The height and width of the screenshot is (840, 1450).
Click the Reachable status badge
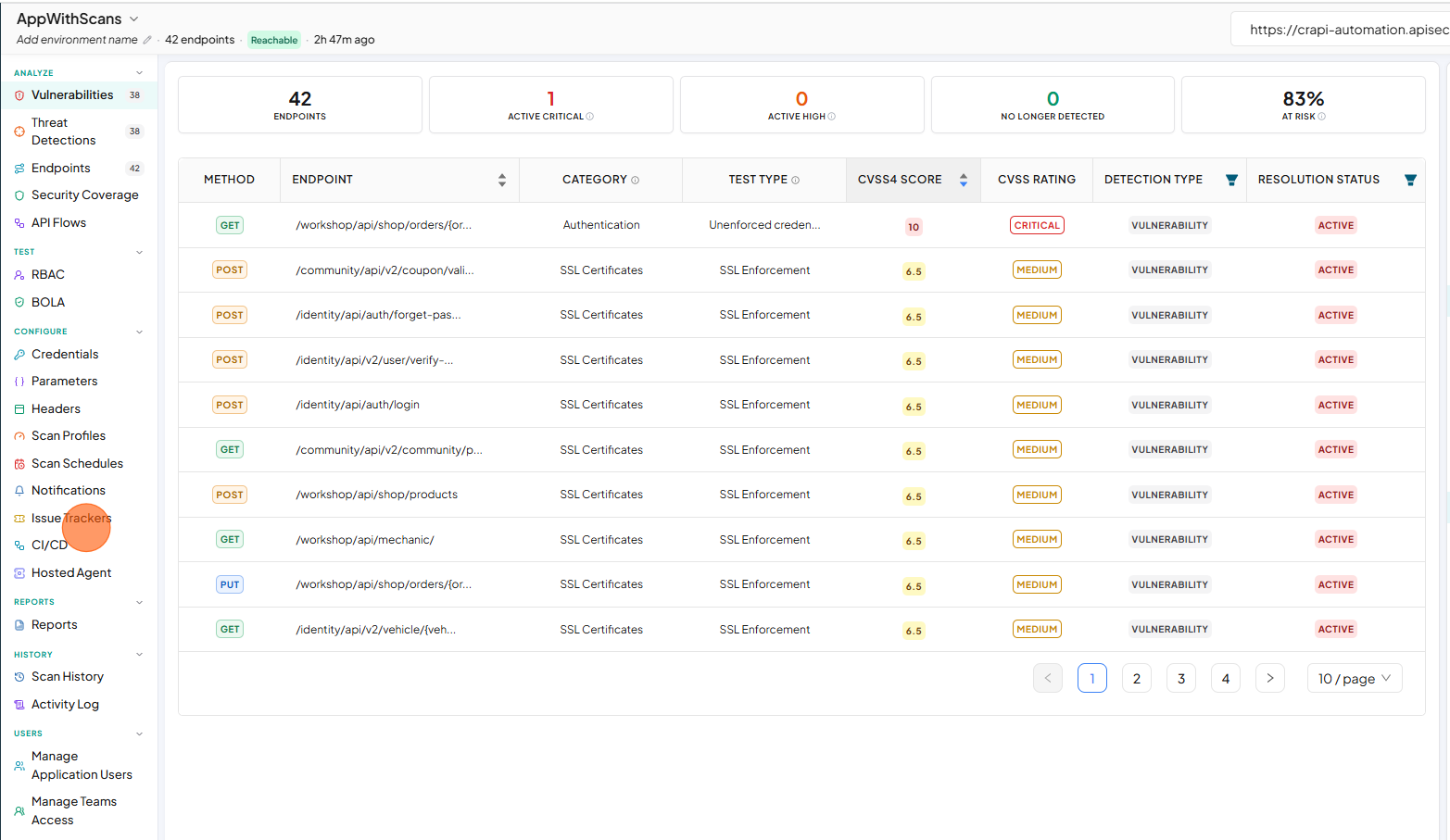pyautogui.click(x=274, y=40)
